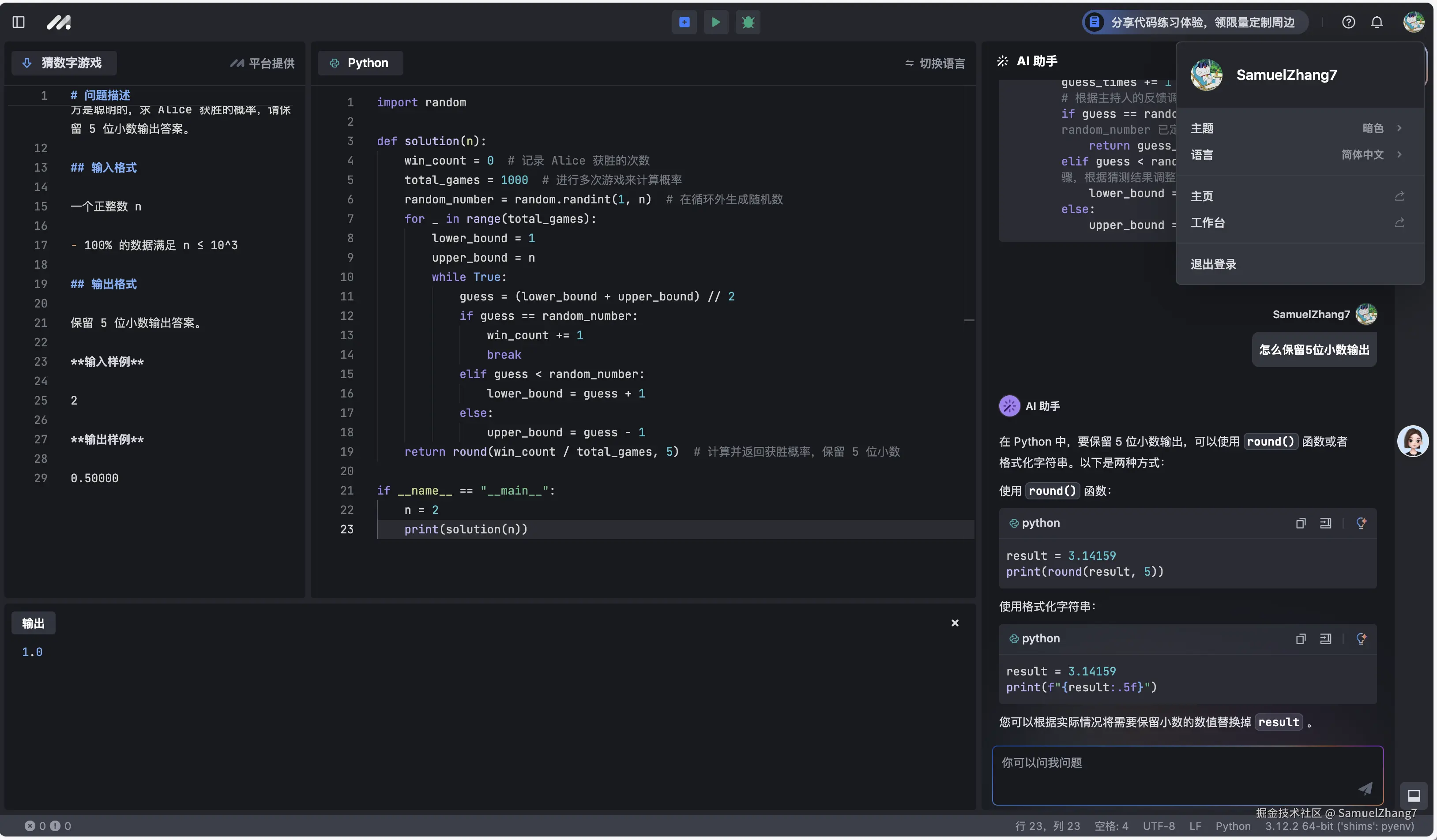Click the 分享代码练习体验 promo banner
The width and height of the screenshot is (1437, 840).
tap(1195, 22)
